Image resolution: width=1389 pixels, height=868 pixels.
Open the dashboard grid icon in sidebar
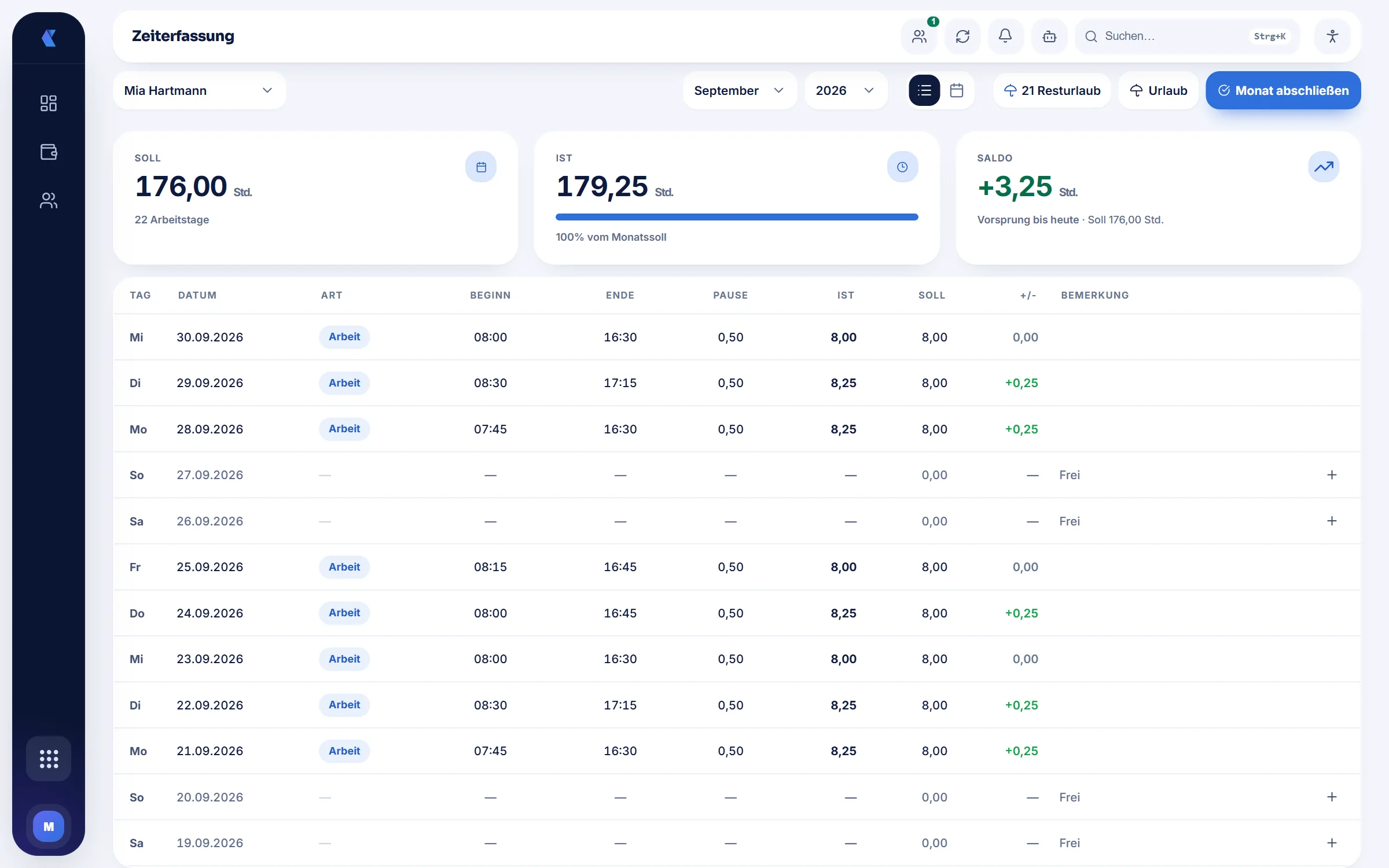tap(49, 104)
